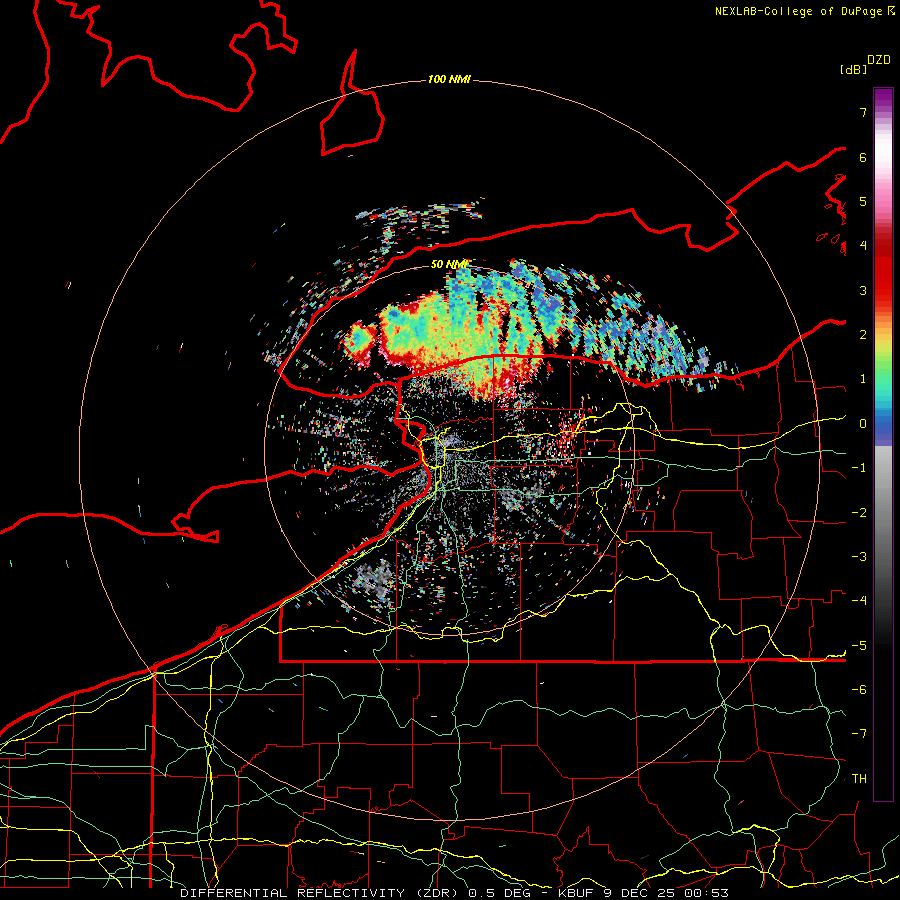Click the -4 dB value on color scale
This screenshot has width=900, height=900.
click(x=859, y=601)
